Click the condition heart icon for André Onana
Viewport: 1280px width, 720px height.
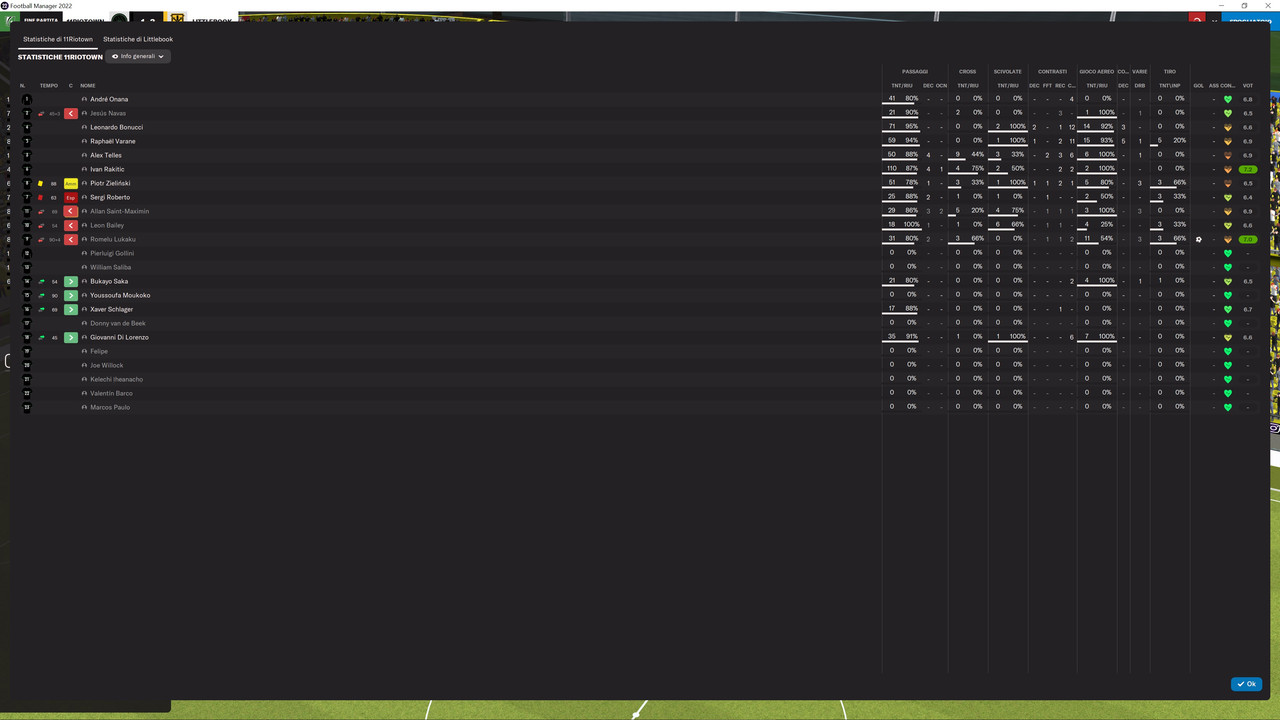[1228, 100]
